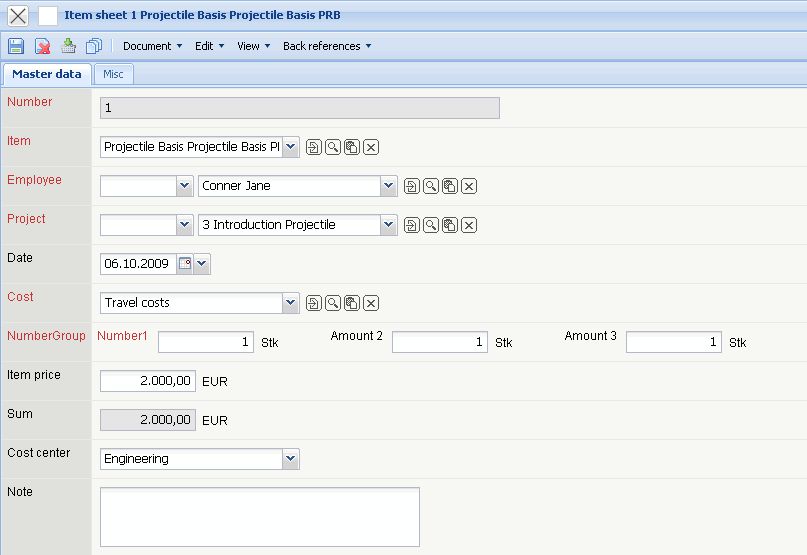Open the Travel costs dropdown list
The image size is (807, 555).
coord(290,303)
